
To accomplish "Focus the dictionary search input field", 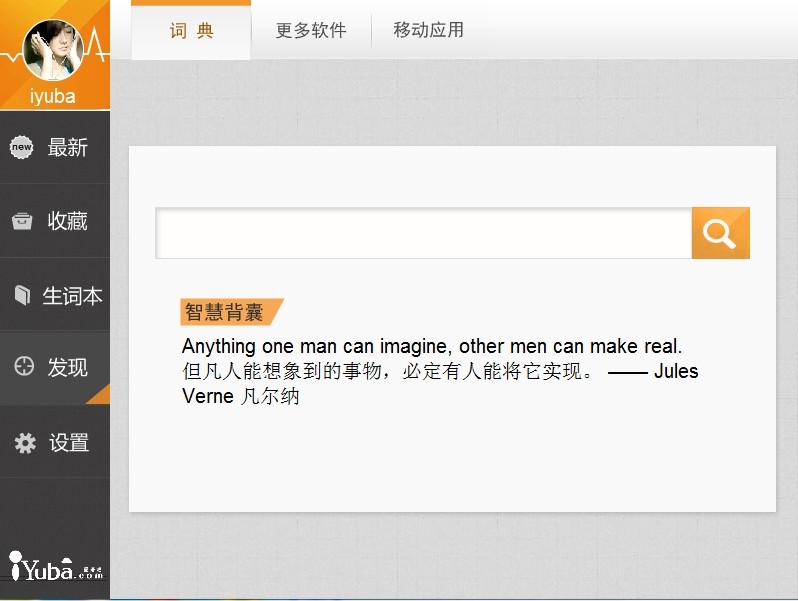I will tap(423, 233).
